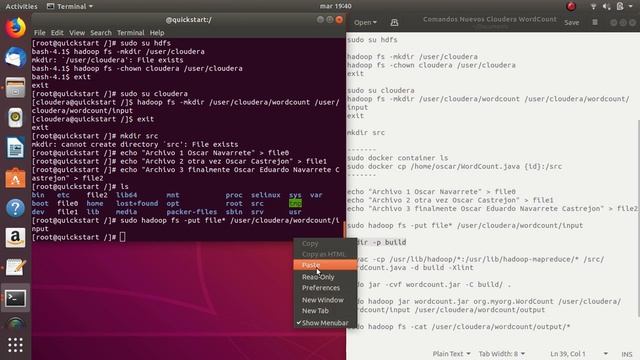
Task: Click 'sudo docker container ls' line in editor
Action: coord(398,158)
